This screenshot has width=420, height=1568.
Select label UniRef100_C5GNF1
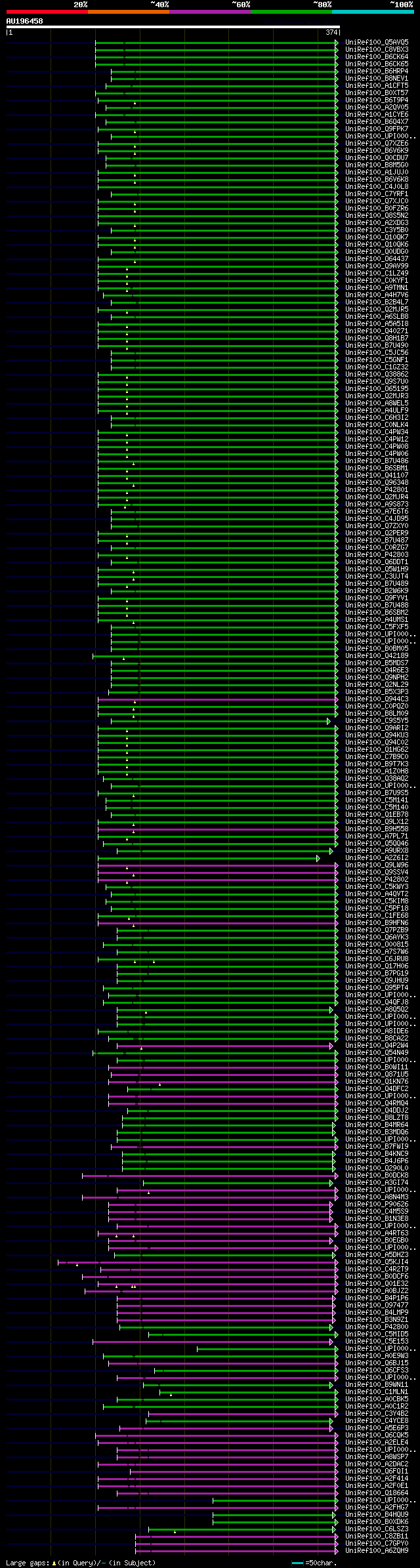pos(377,360)
